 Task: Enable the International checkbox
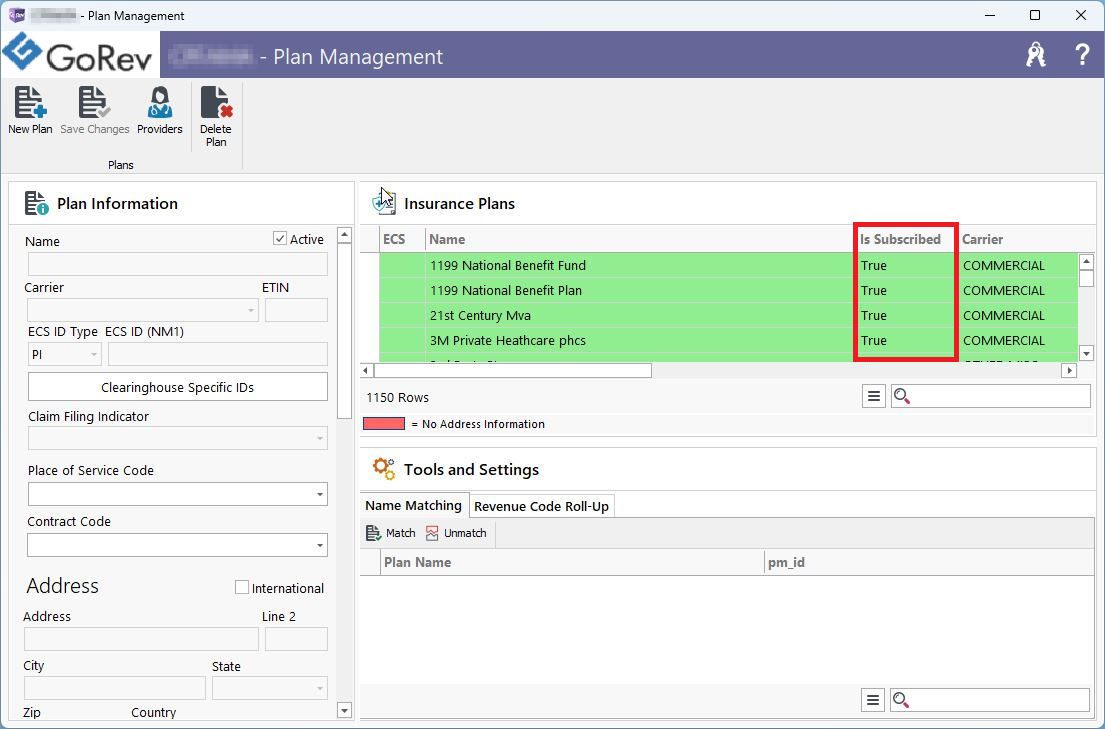click(x=242, y=587)
